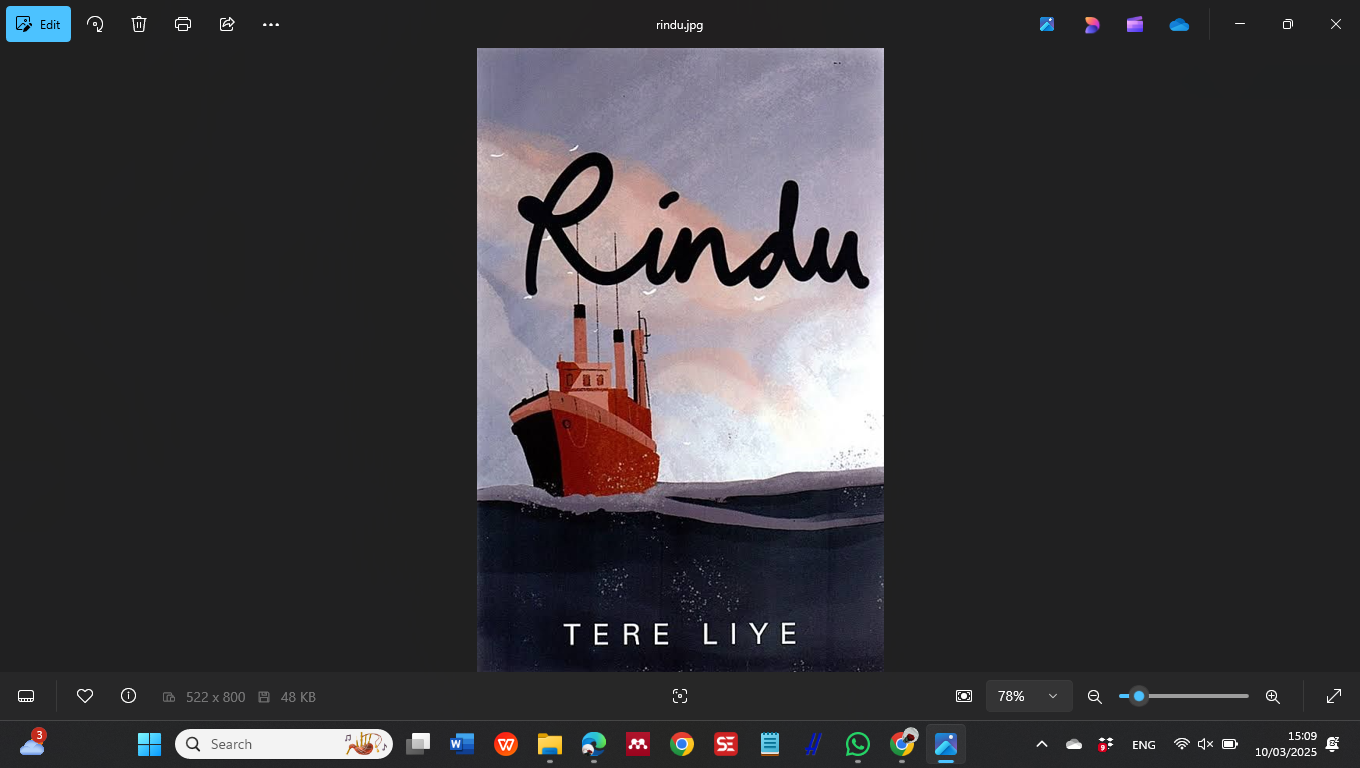Launch WPS Office from the taskbar
The width and height of the screenshot is (1360, 768).
506,744
